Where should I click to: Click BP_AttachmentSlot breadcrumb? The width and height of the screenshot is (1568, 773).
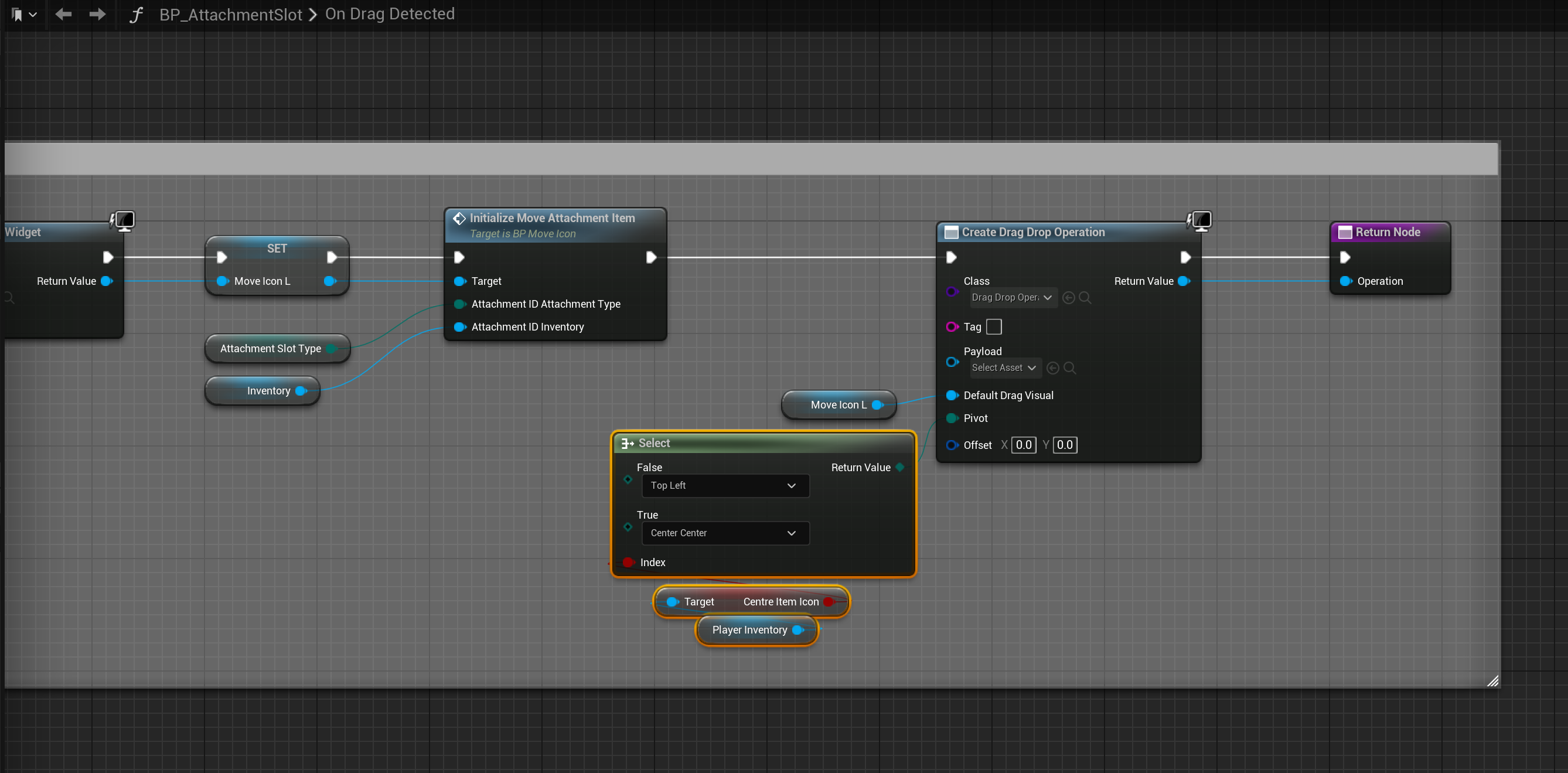[231, 15]
